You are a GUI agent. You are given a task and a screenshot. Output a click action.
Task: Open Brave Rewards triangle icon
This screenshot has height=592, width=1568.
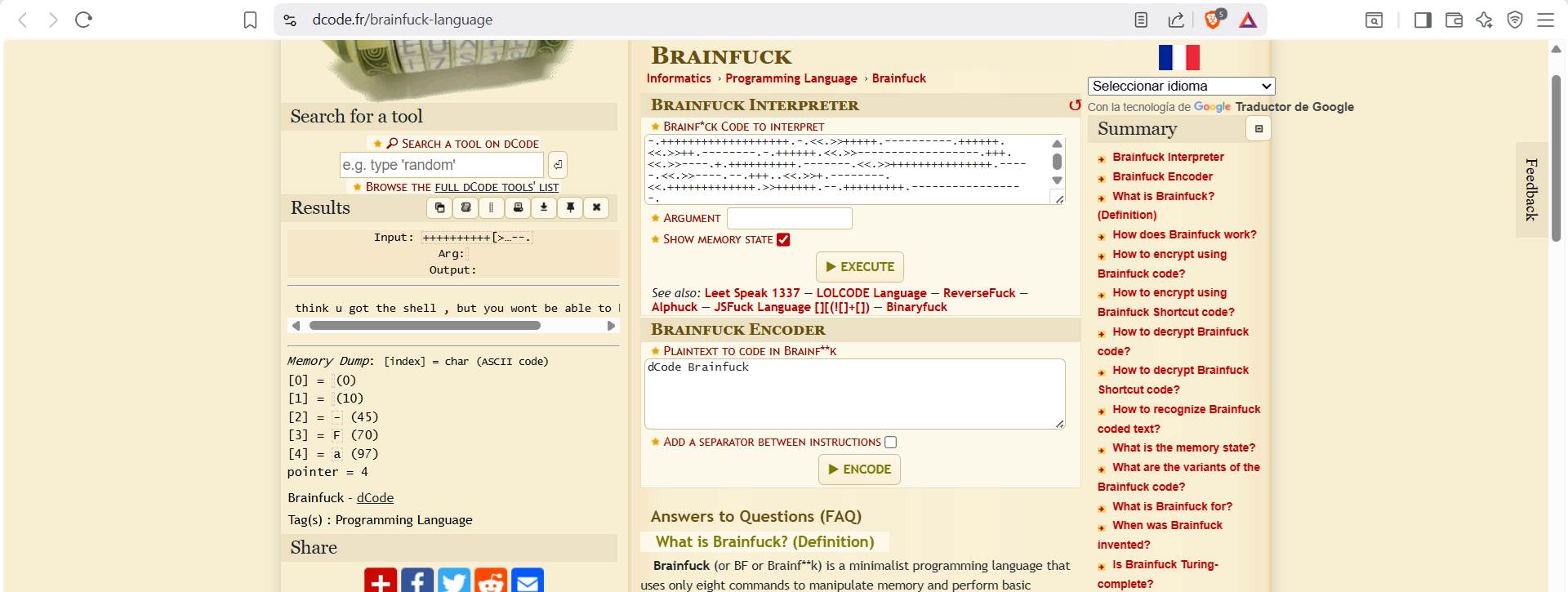[1248, 20]
